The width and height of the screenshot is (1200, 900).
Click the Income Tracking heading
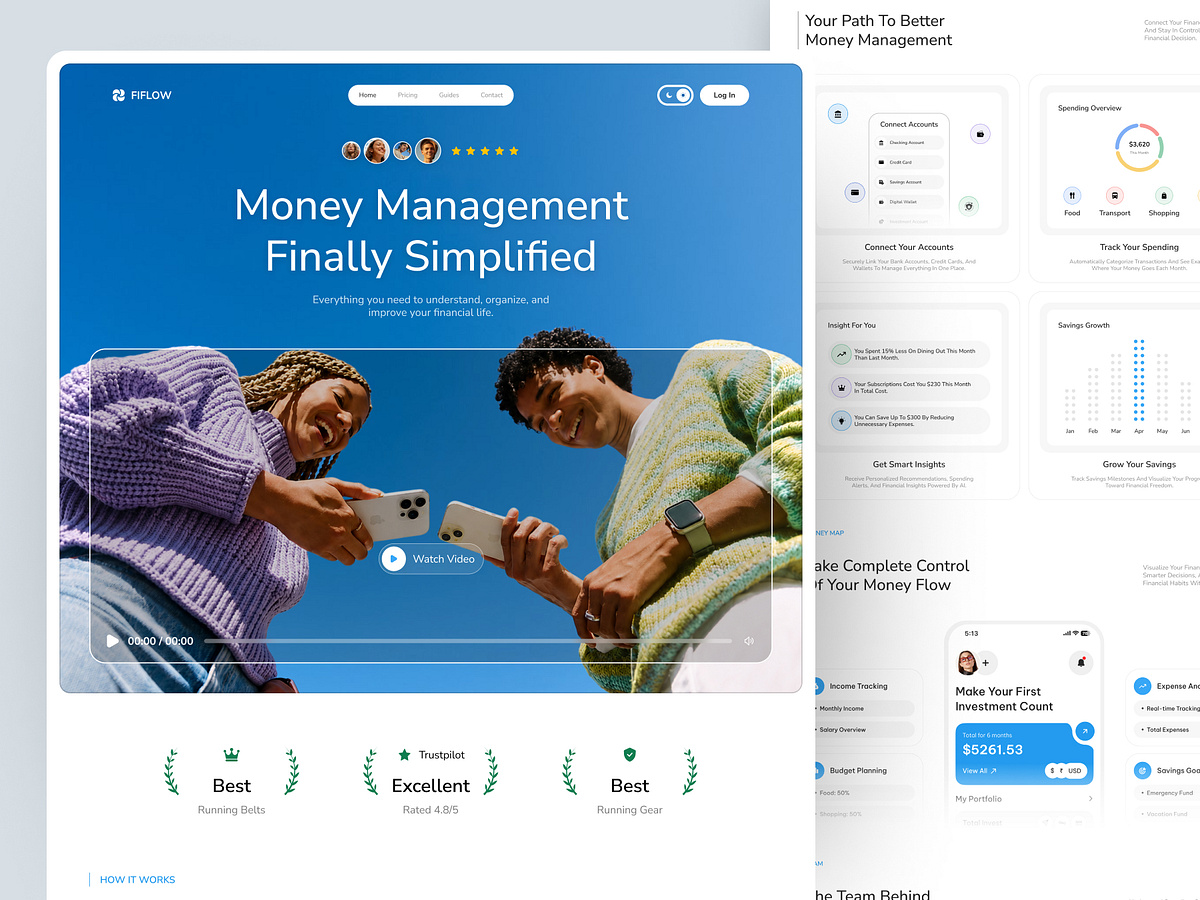point(858,686)
